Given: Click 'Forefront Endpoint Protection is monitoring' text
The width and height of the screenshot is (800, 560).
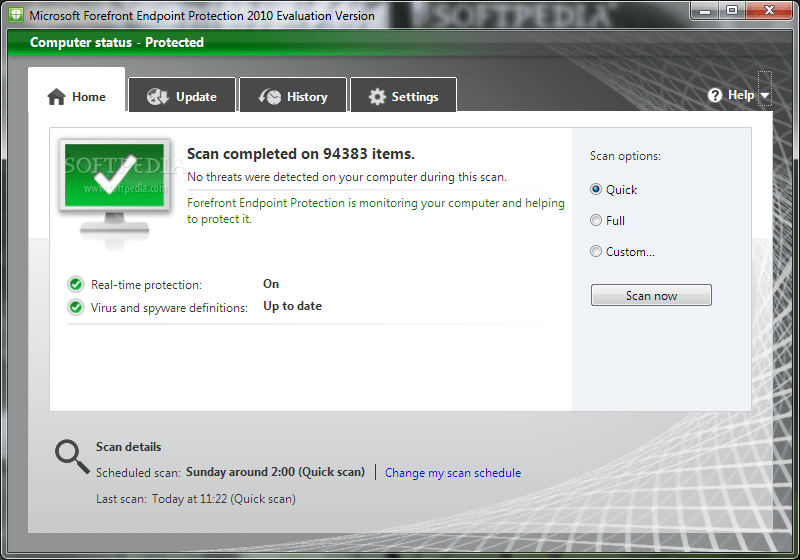Looking at the screenshot, I should (376, 211).
